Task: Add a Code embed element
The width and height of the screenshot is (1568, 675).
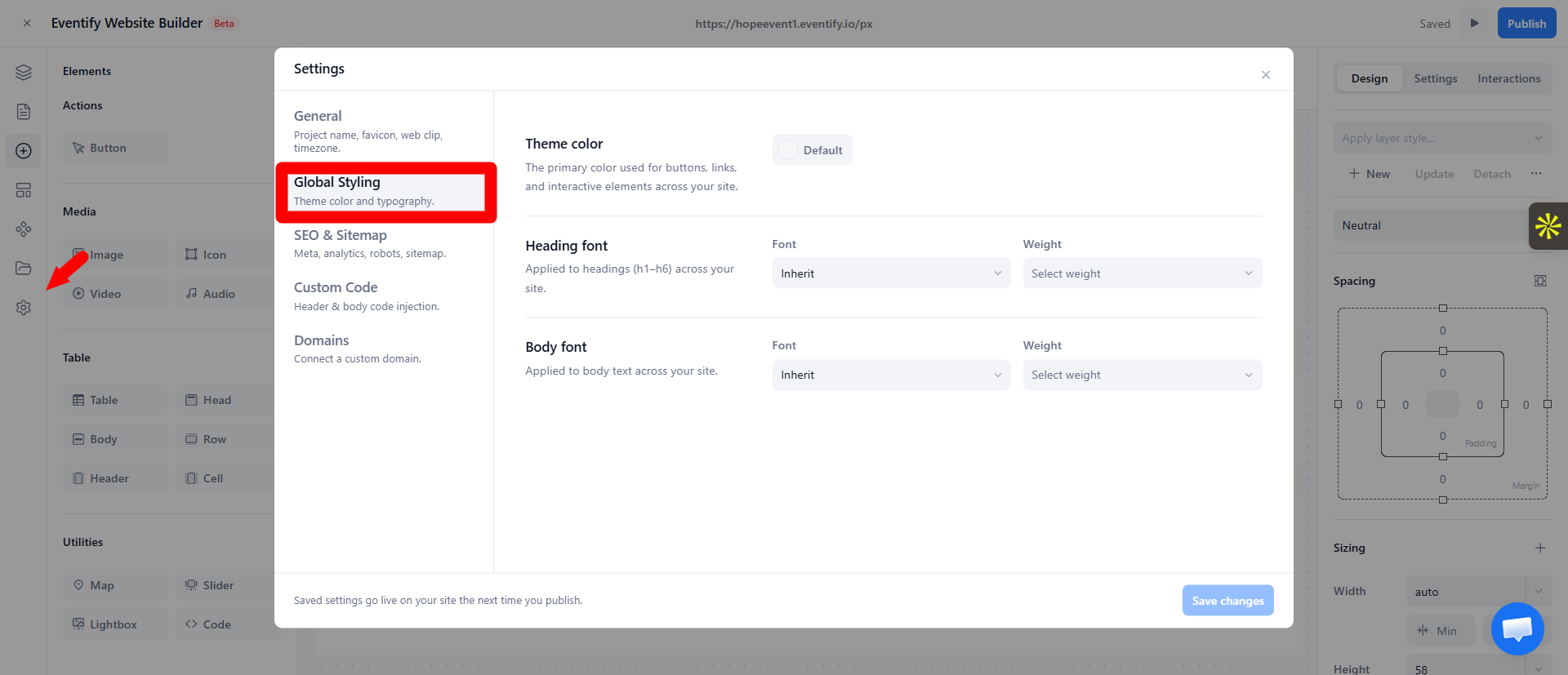Action: tap(225, 624)
